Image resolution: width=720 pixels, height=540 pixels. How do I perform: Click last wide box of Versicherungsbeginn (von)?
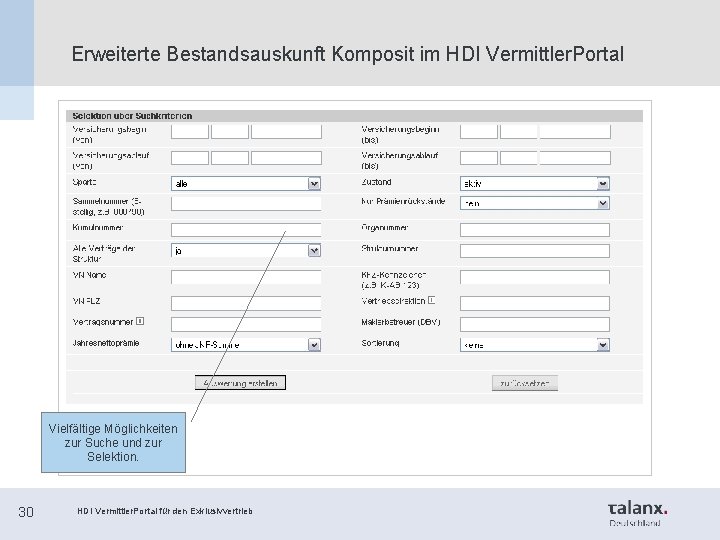coord(287,131)
